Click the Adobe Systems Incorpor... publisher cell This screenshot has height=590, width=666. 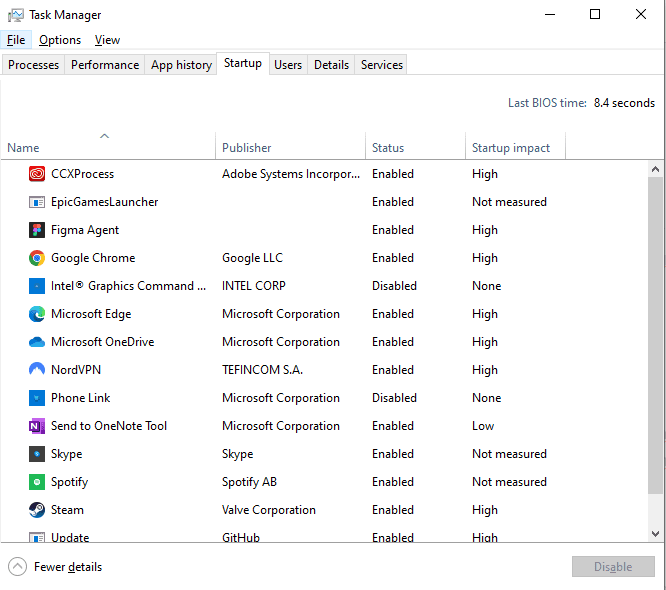coord(291,174)
